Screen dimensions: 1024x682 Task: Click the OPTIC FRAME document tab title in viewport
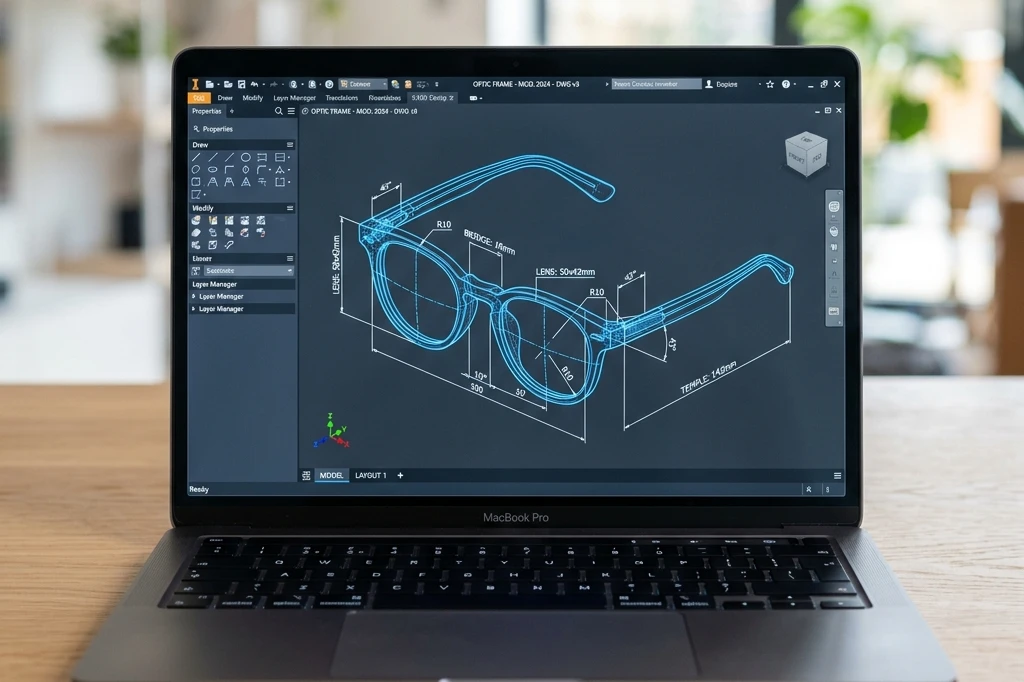pyautogui.click(x=364, y=111)
